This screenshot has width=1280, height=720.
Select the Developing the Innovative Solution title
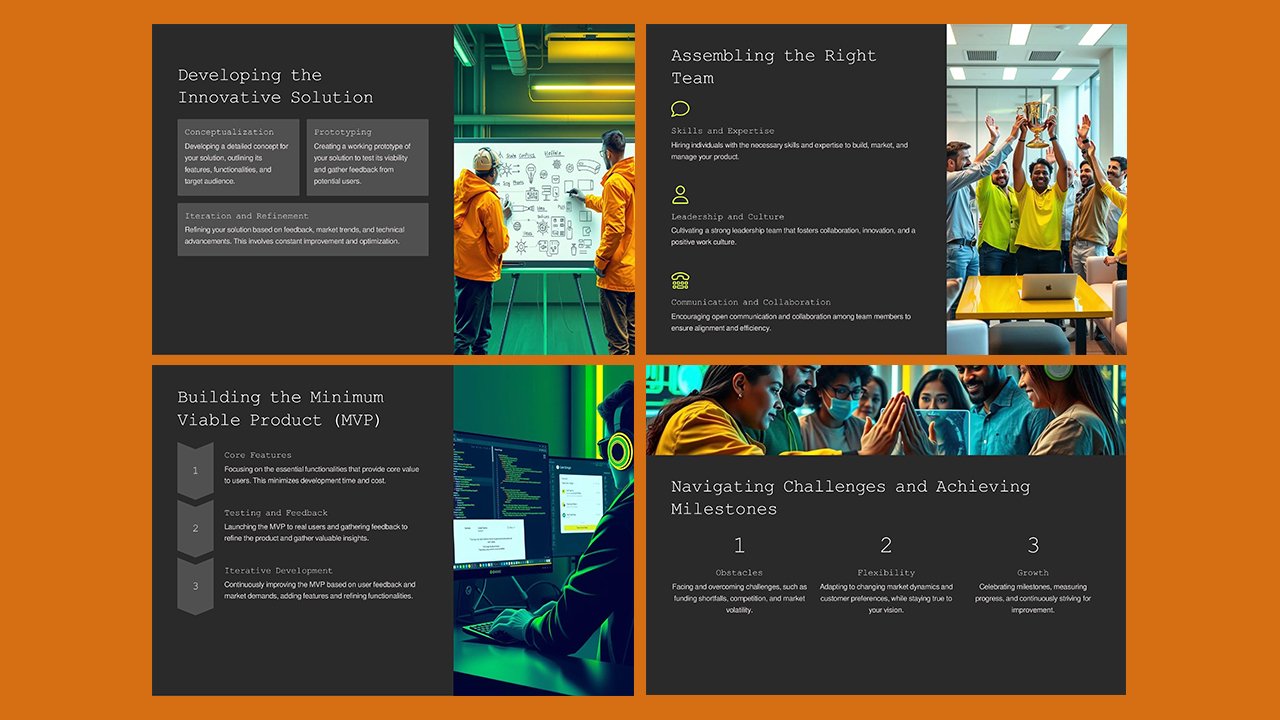[x=277, y=86]
